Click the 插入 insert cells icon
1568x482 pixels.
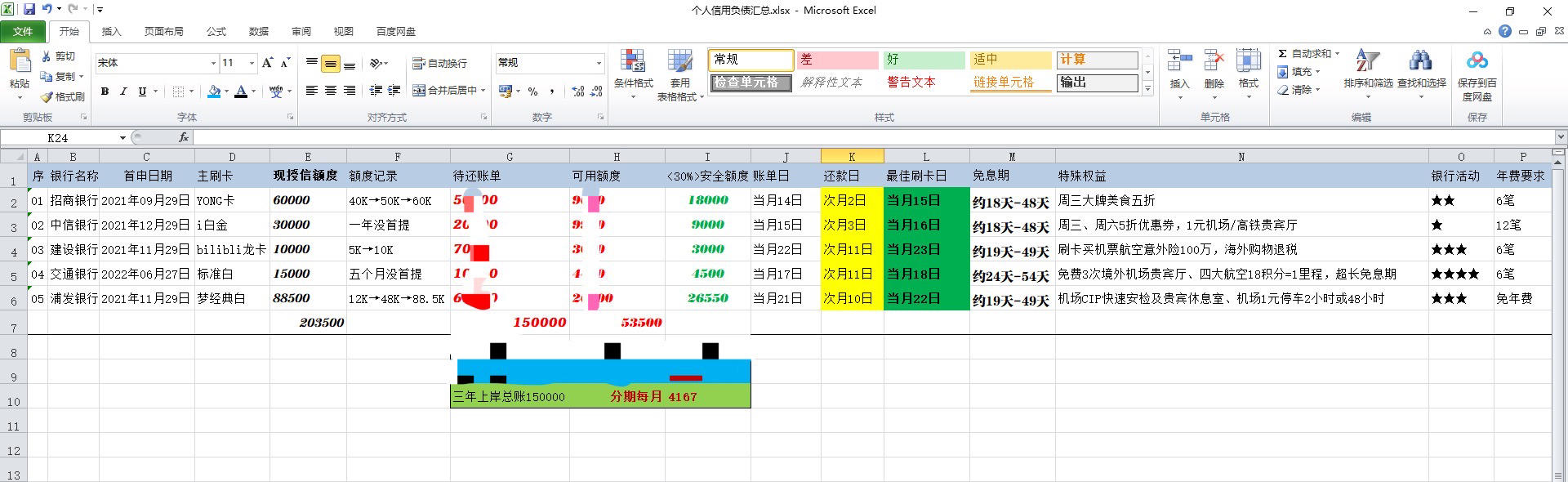pos(1179,75)
